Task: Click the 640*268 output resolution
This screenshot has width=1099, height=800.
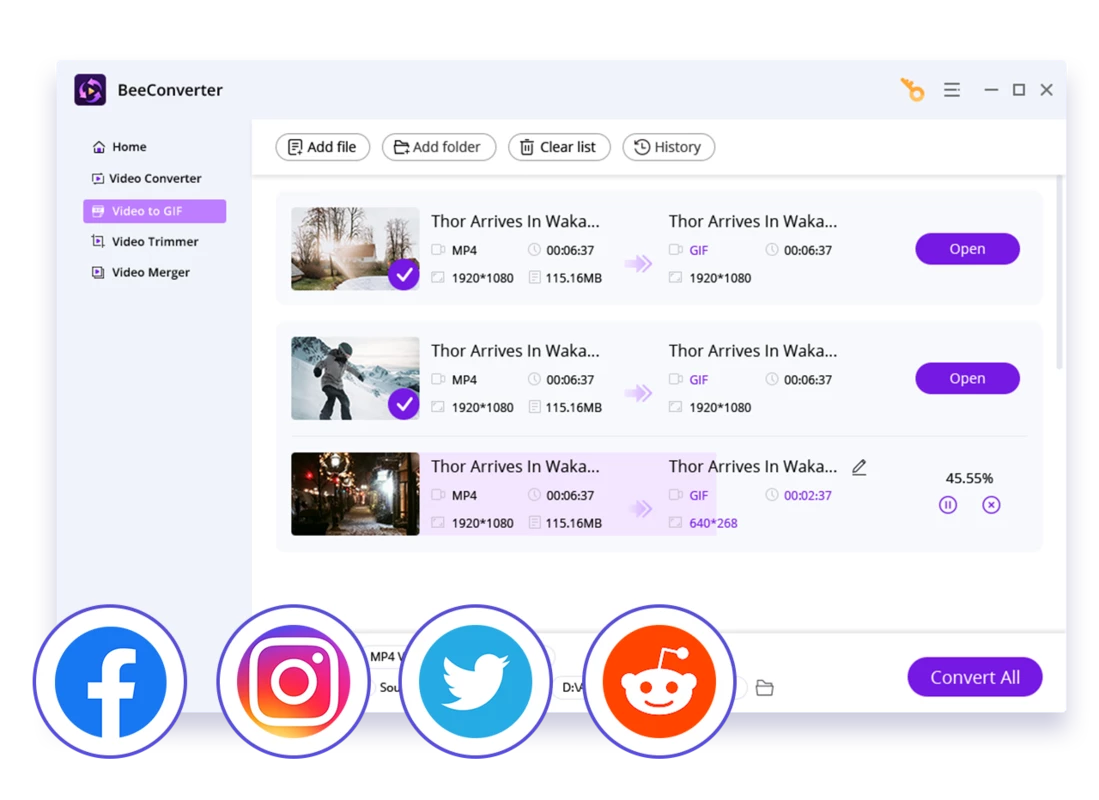Action: [713, 523]
